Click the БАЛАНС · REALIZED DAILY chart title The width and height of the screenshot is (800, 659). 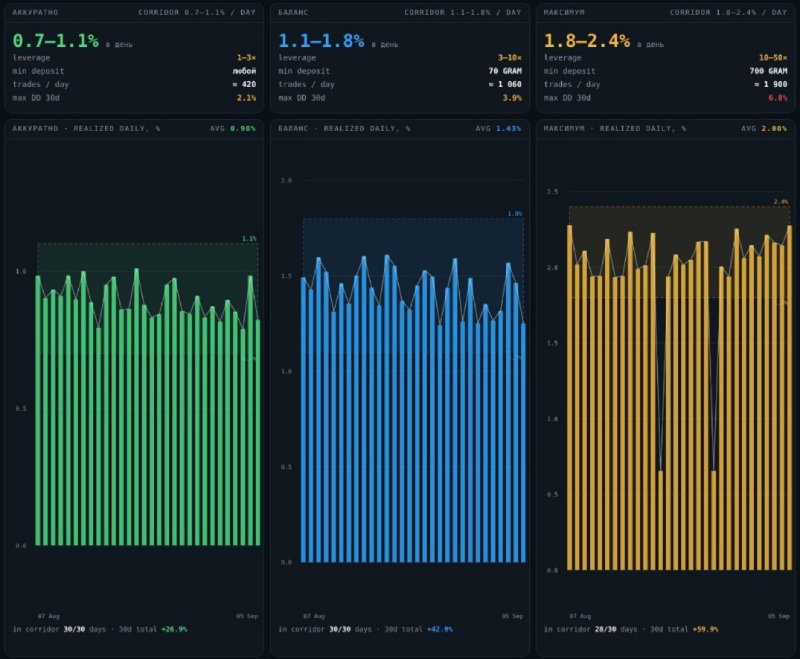[344, 129]
